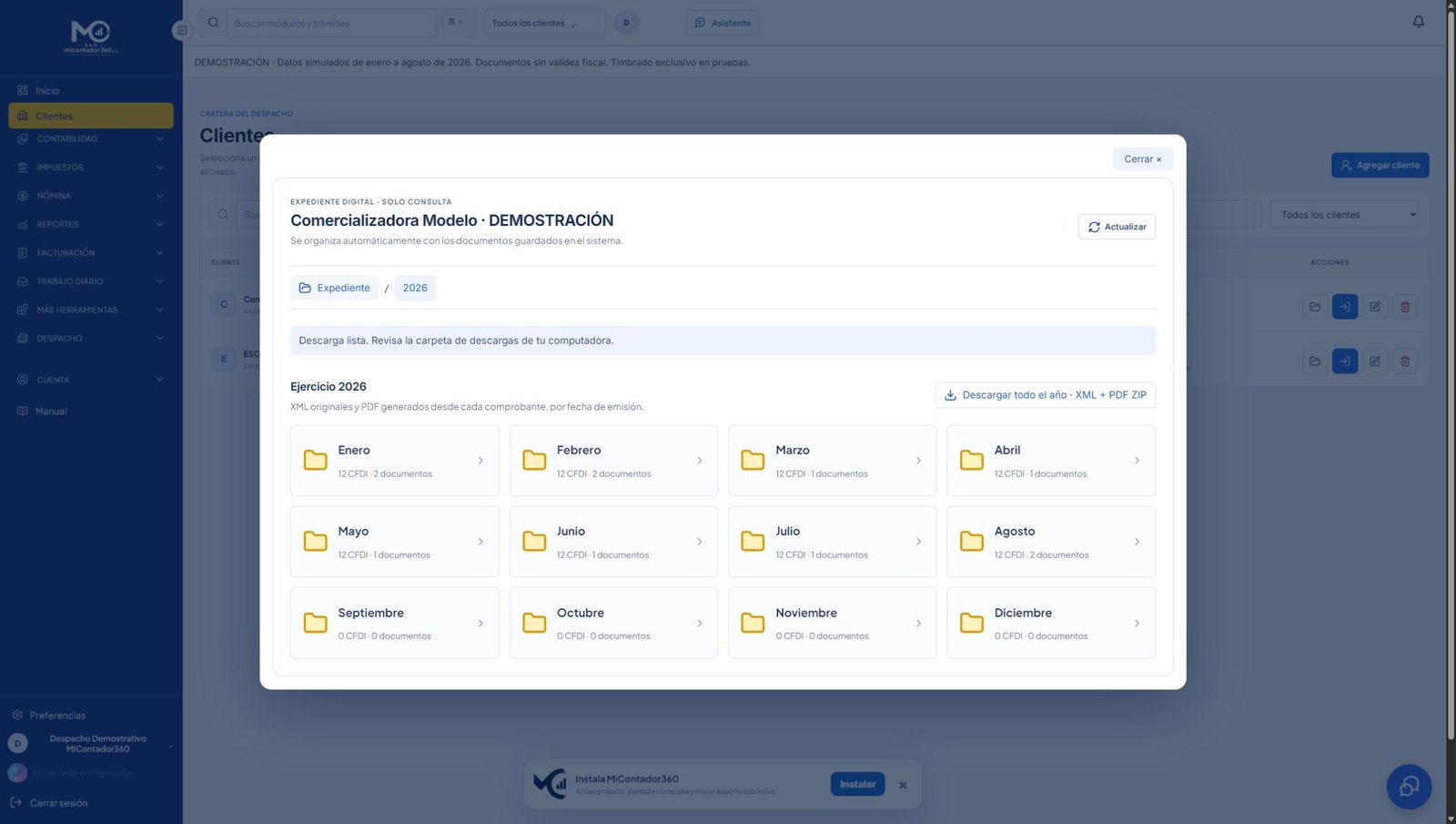Open the Mayo folder card
This screenshot has height=824, width=1456.
394,542
